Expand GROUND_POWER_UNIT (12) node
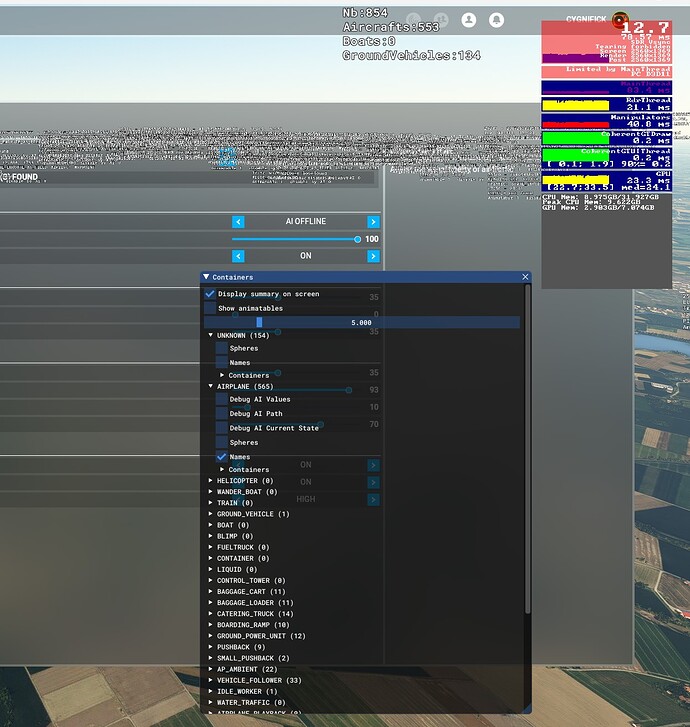This screenshot has height=727, width=690. 211,636
